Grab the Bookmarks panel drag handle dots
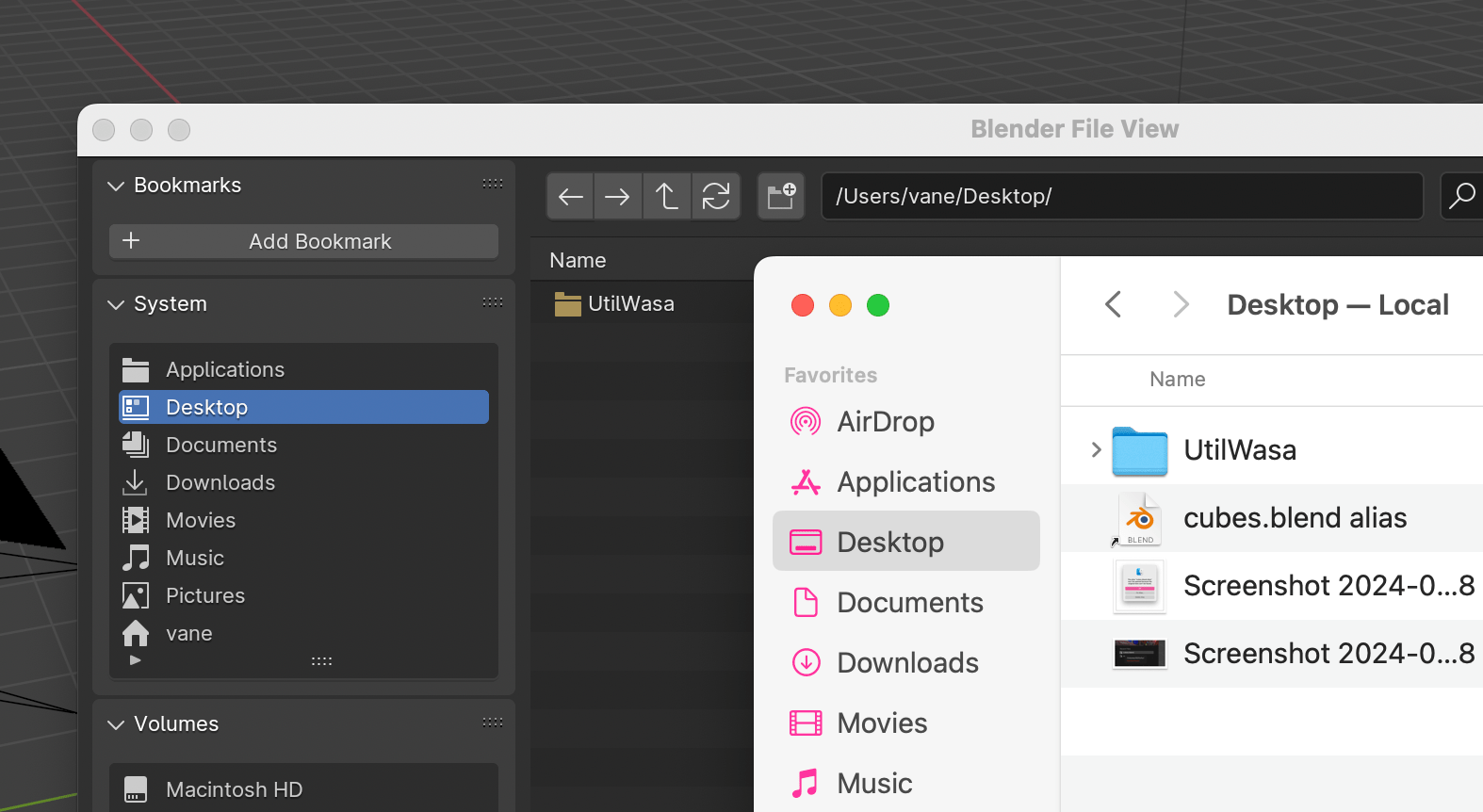This screenshot has width=1483, height=812. click(x=493, y=184)
